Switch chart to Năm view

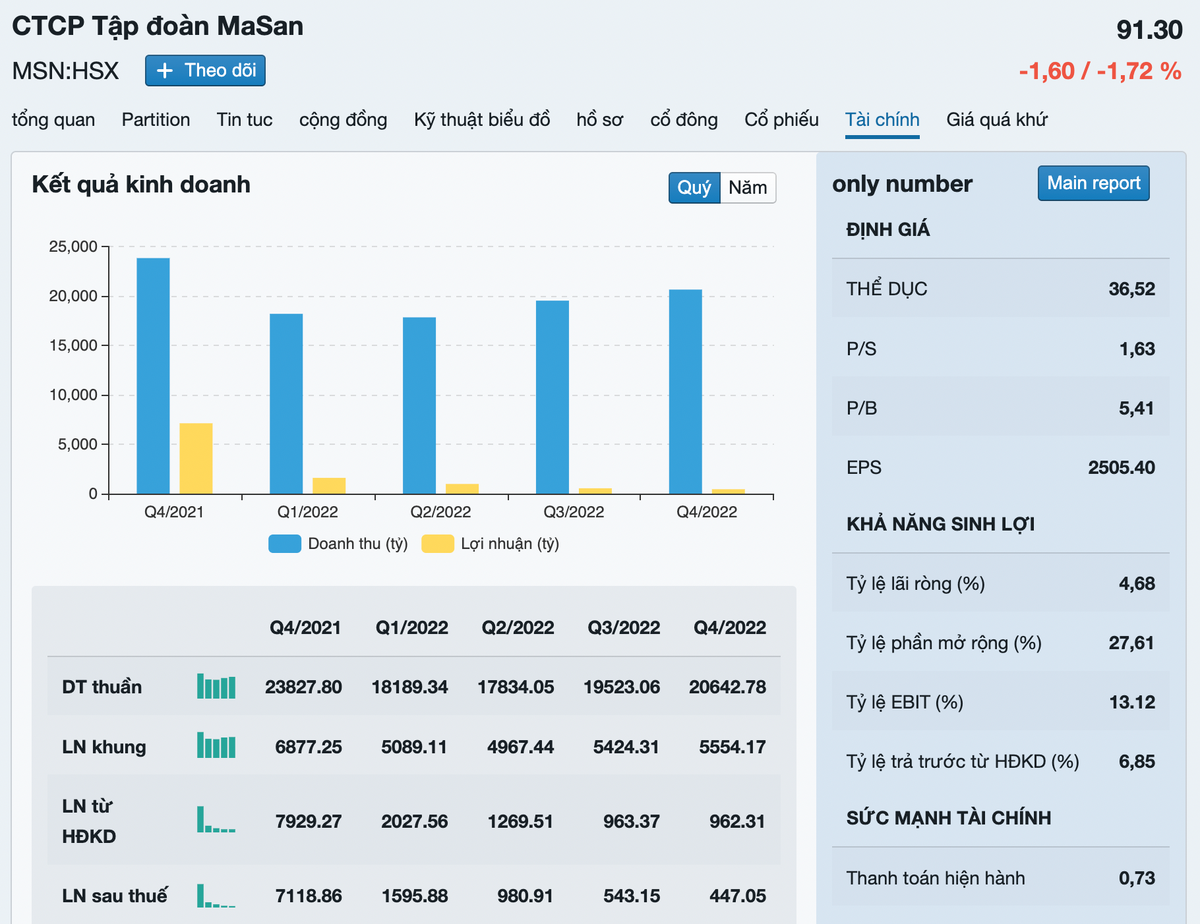tap(748, 188)
